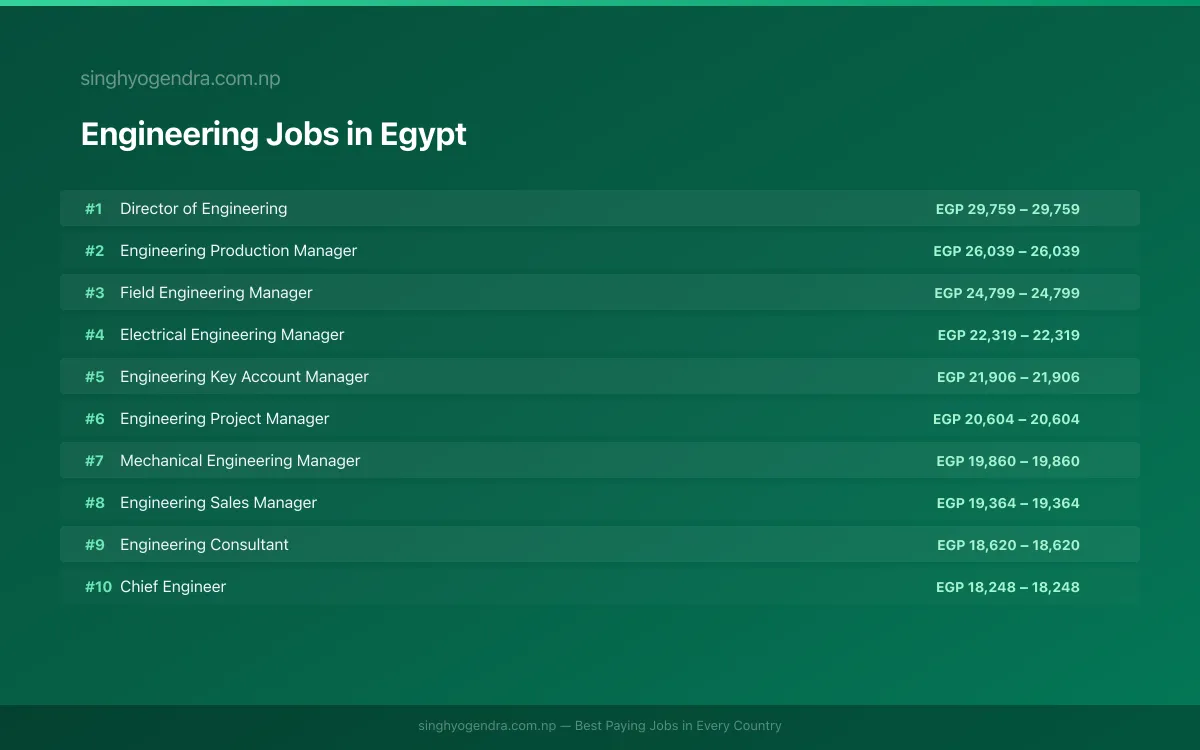
Task: Click salary 'EGP 19,860 – 19,860'
Action: (x=1008, y=461)
